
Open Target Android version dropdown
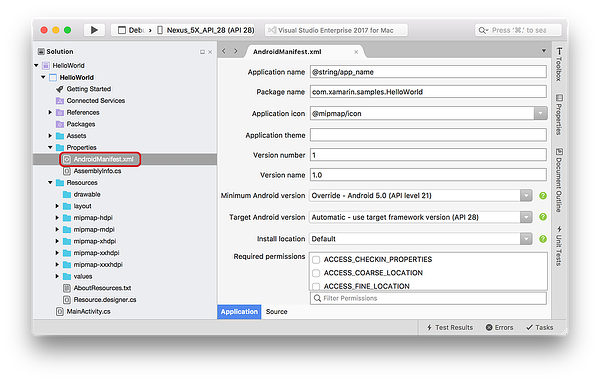[526, 217]
